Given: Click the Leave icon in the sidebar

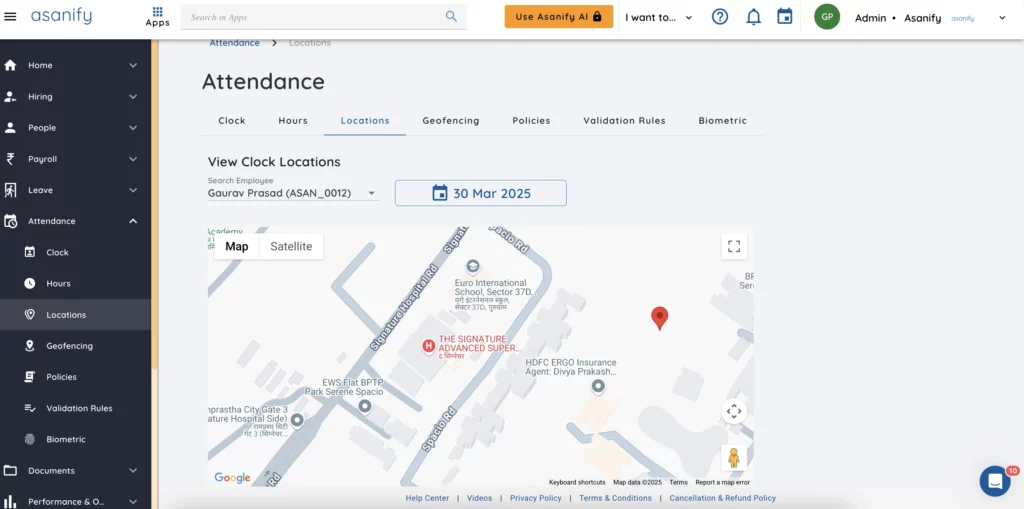Looking at the screenshot, I should (x=10, y=190).
